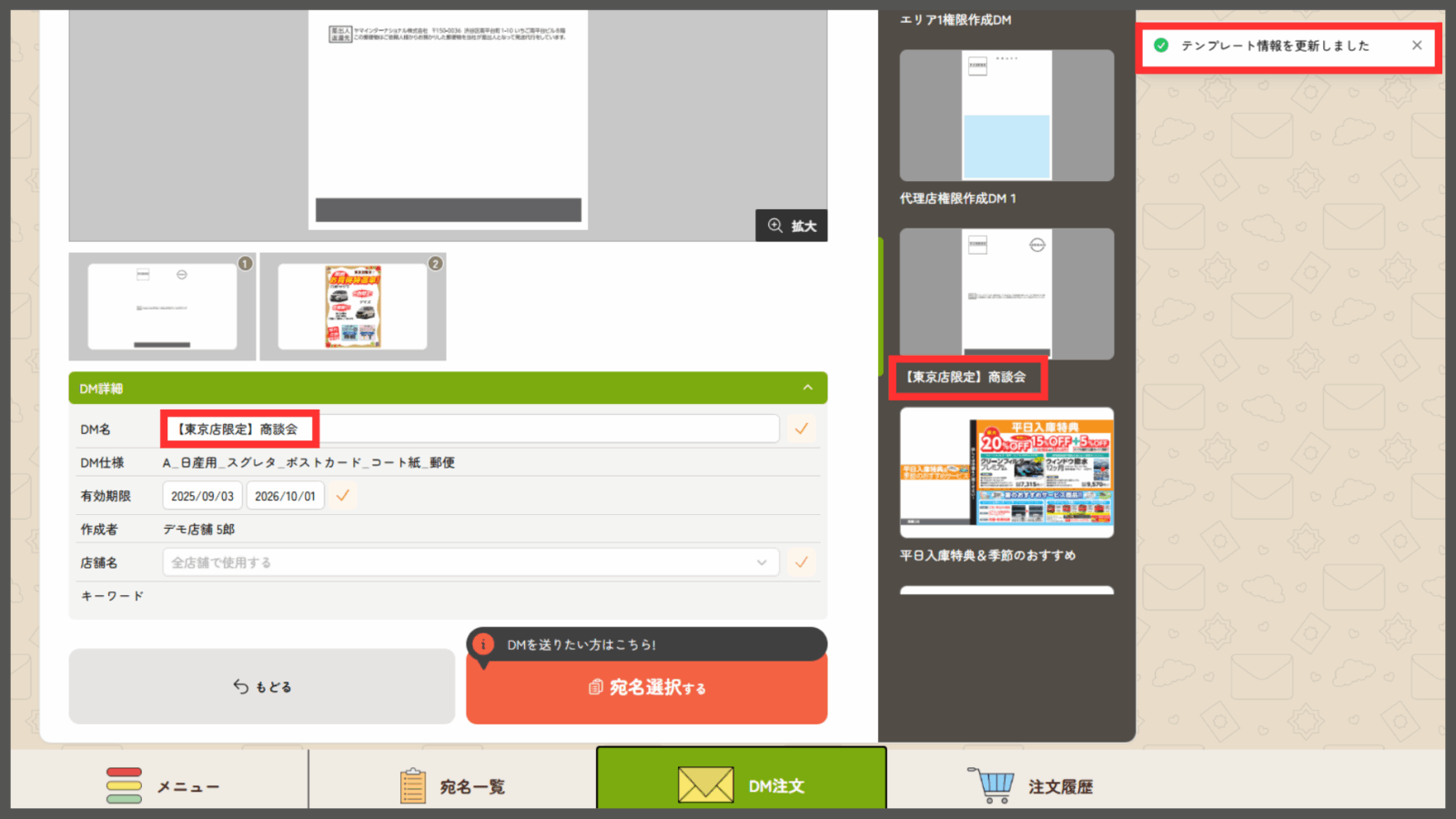Image resolution: width=1456 pixels, height=819 pixels.
Task: Click the magnifier icon for 拡大
Action: [x=774, y=226]
